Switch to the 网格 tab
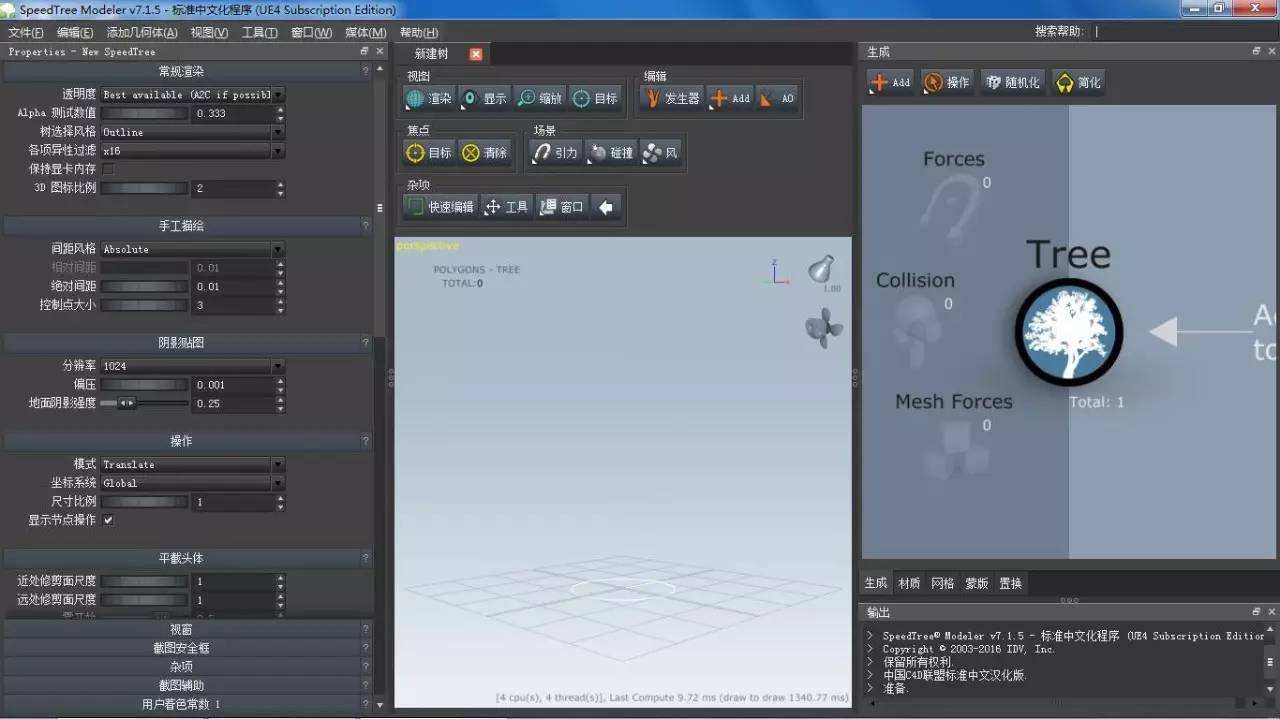The image size is (1280, 719). [942, 583]
